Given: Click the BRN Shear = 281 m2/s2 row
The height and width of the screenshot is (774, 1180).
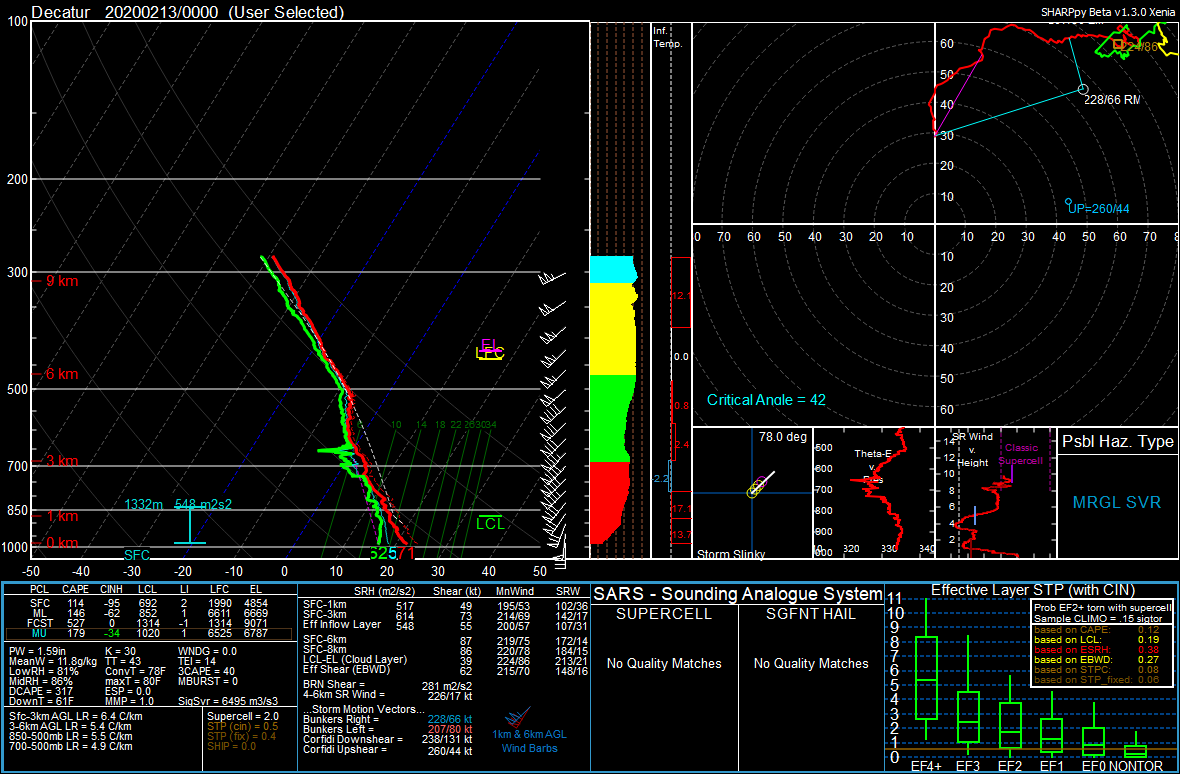Looking at the screenshot, I should 388,687.
